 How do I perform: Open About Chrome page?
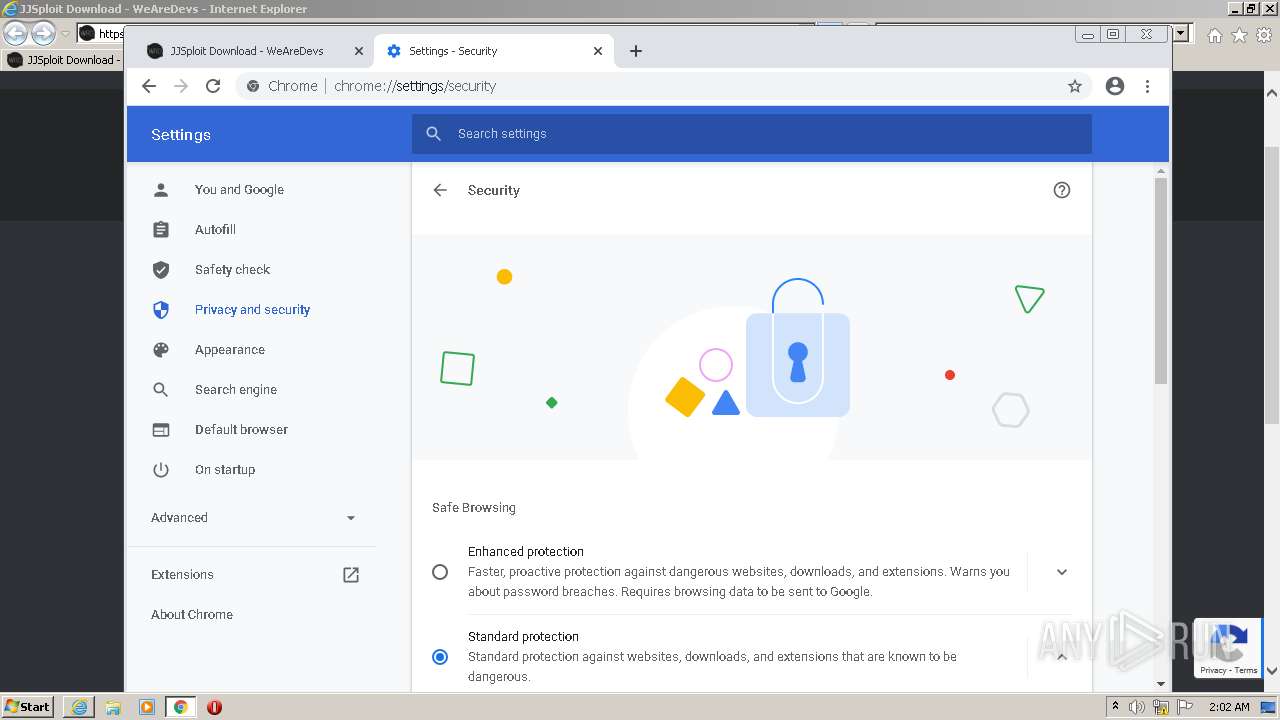[192, 615]
